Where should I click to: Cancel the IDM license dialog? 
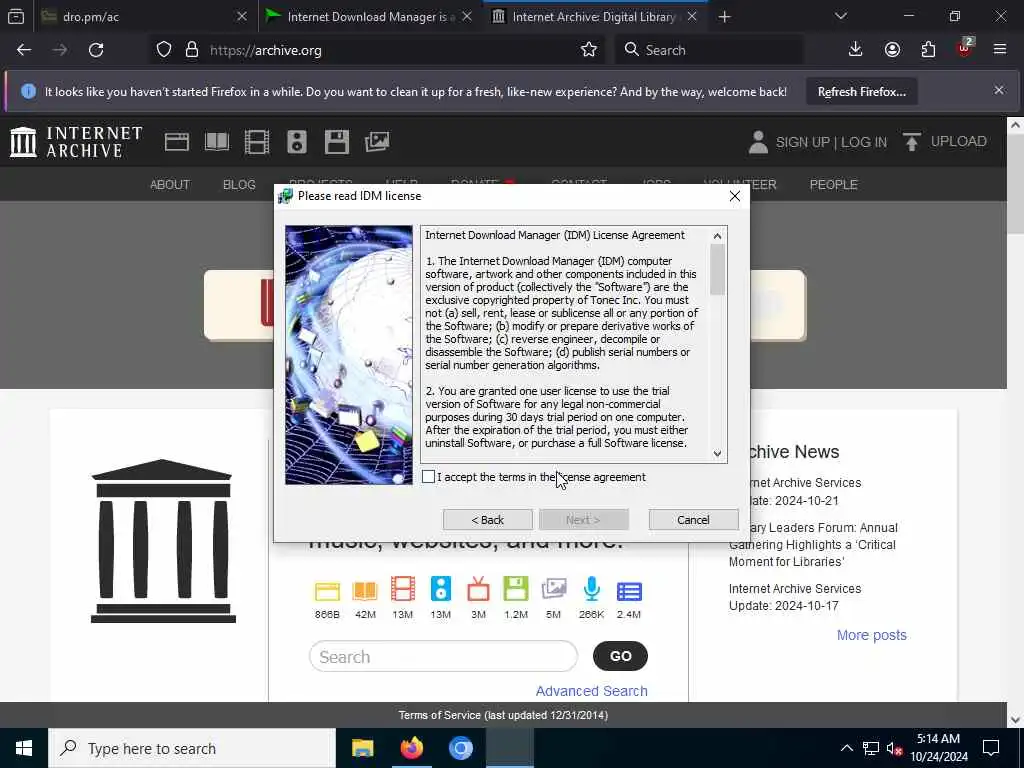694,520
